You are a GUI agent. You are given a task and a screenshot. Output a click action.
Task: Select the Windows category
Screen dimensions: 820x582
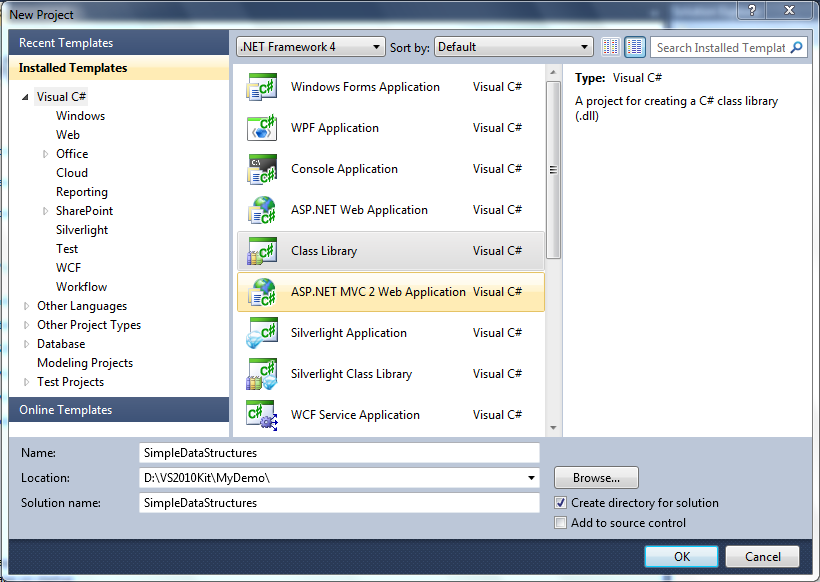(81, 116)
